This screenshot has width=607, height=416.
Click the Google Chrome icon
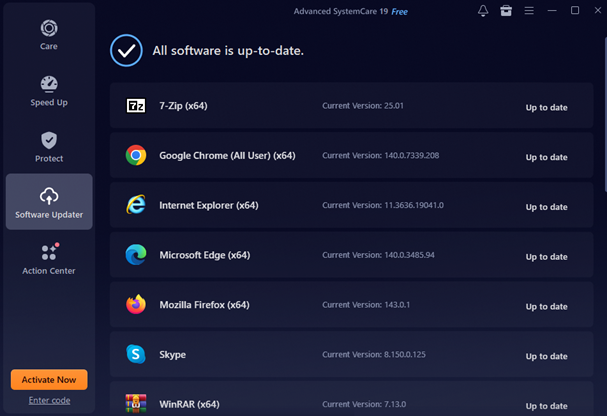tap(136, 156)
